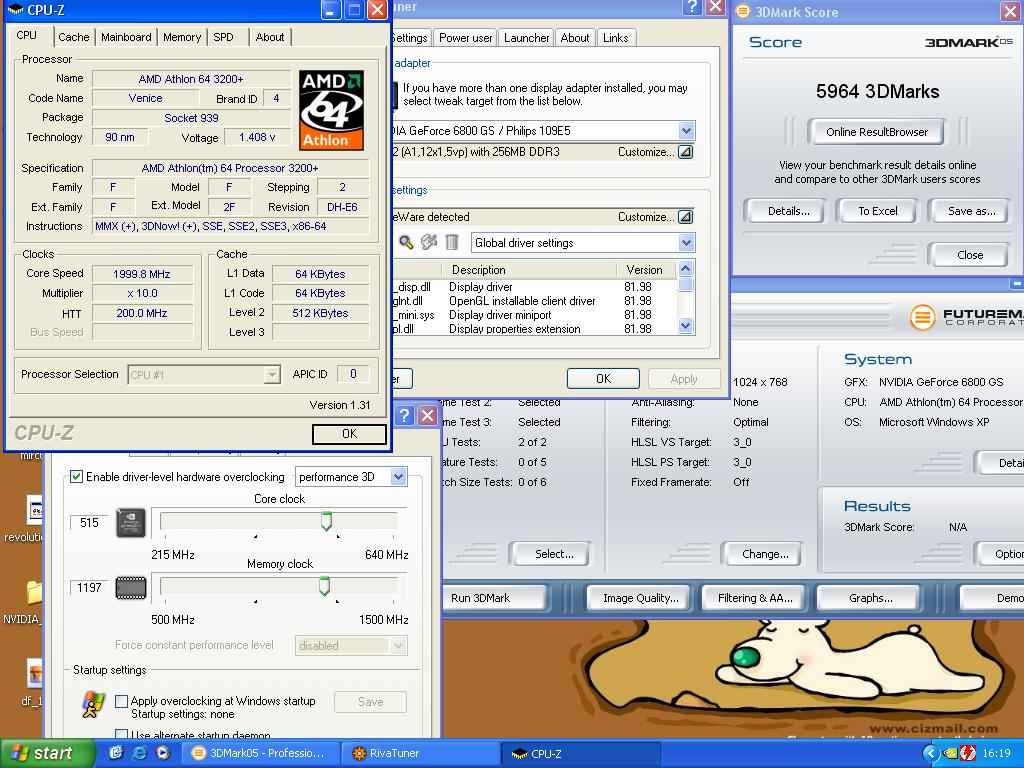
Task: Click the Windows flag icon at startup settings
Action: tap(93, 705)
